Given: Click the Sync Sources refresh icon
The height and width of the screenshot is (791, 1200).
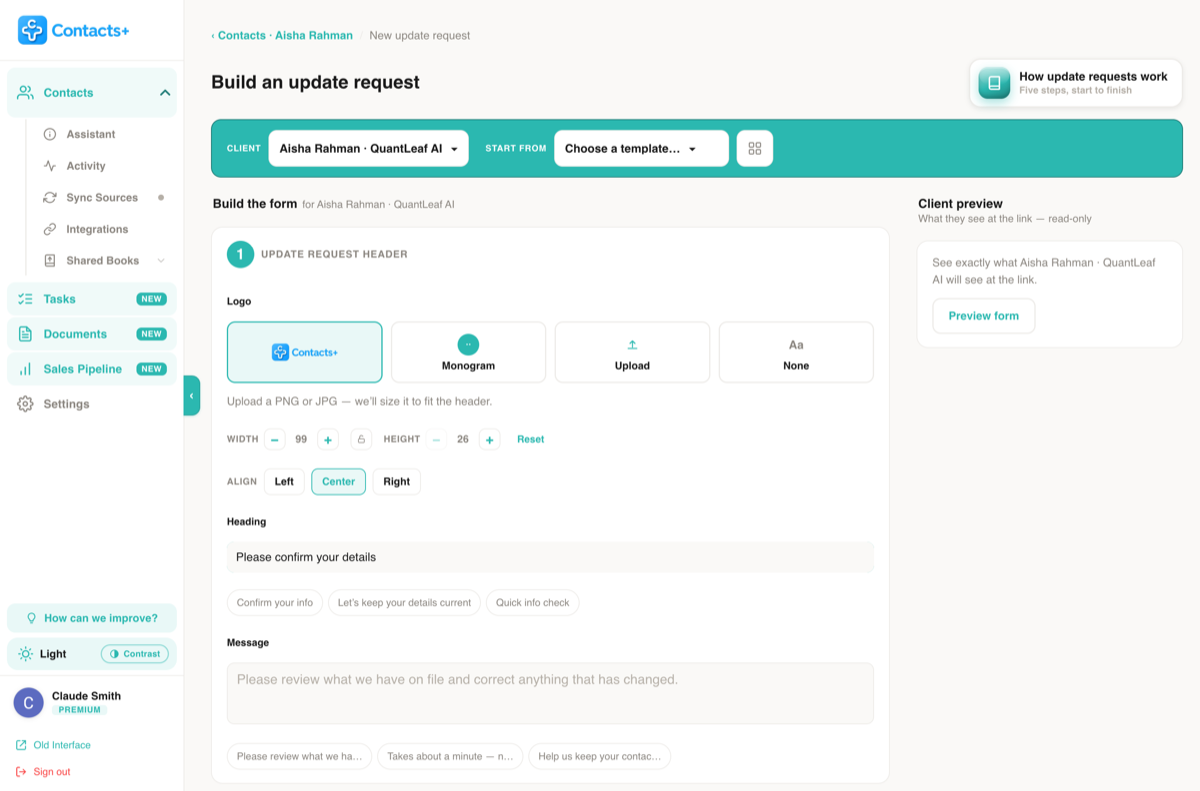Looking at the screenshot, I should (x=50, y=198).
